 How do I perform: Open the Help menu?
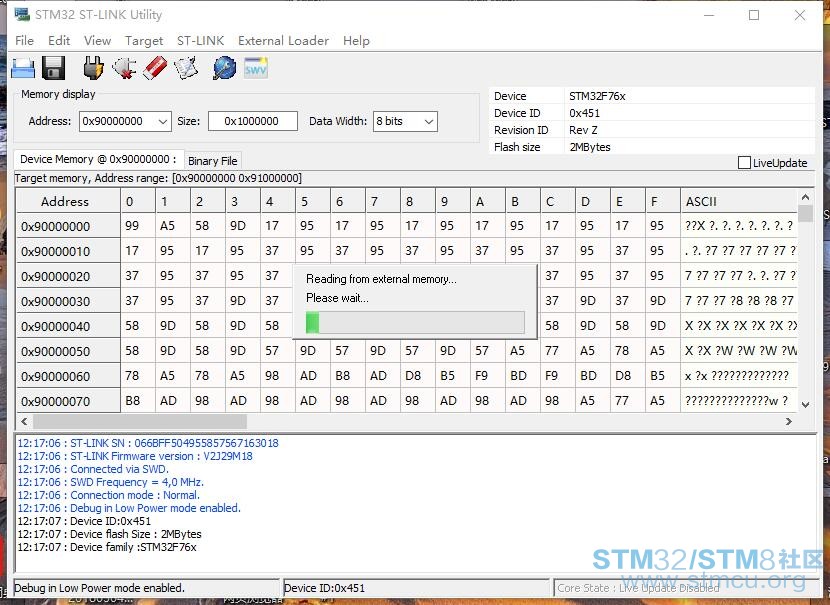click(x=356, y=41)
